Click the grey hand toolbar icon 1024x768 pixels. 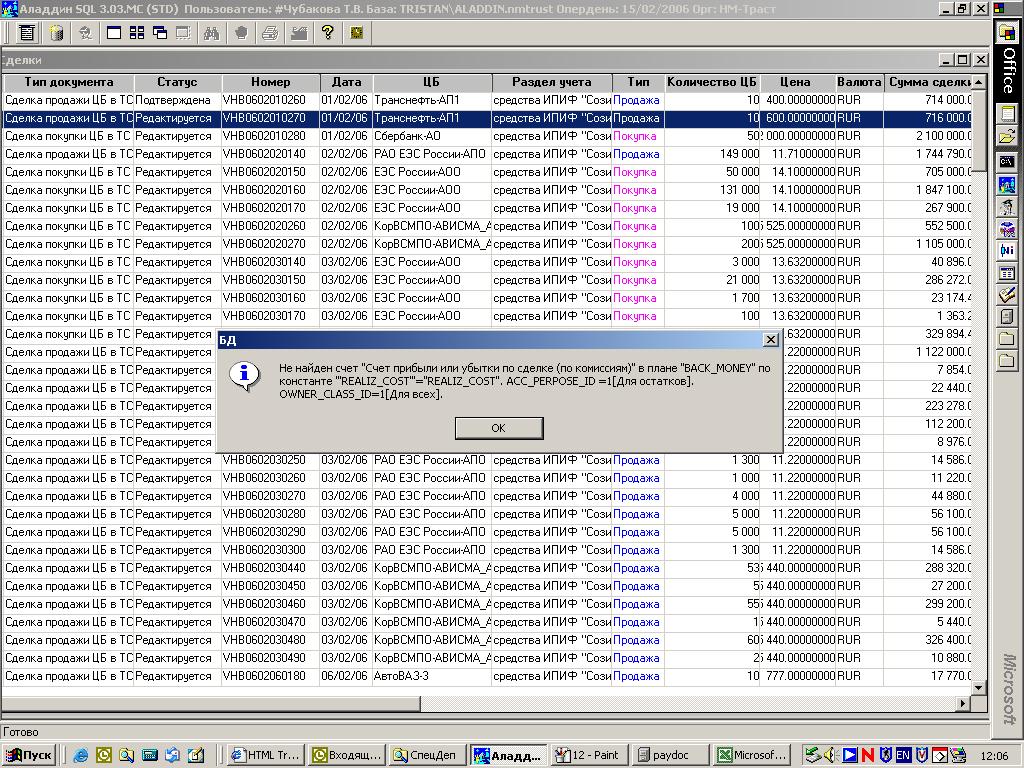[241, 33]
